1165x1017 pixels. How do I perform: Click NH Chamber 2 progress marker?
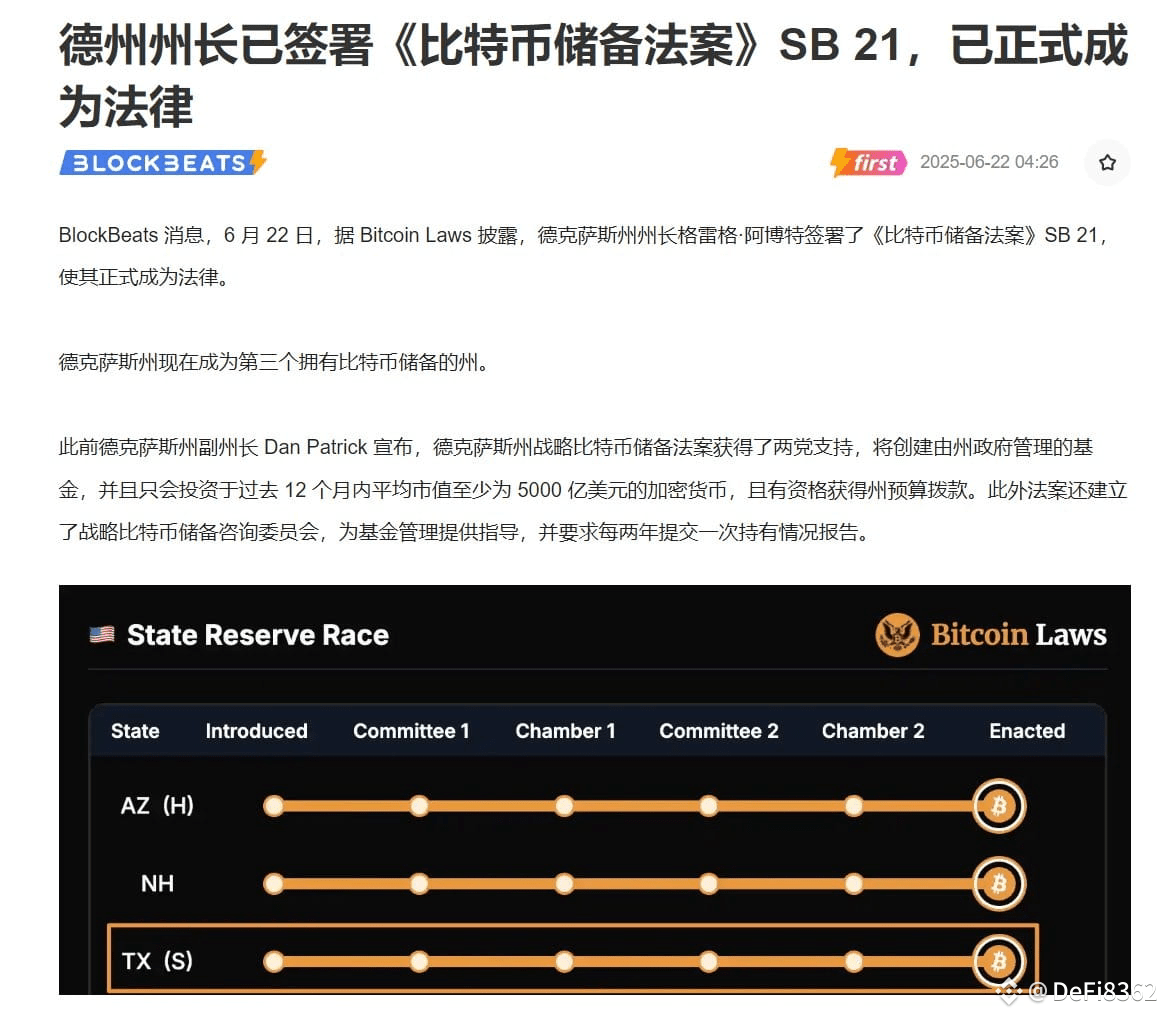coord(854,883)
